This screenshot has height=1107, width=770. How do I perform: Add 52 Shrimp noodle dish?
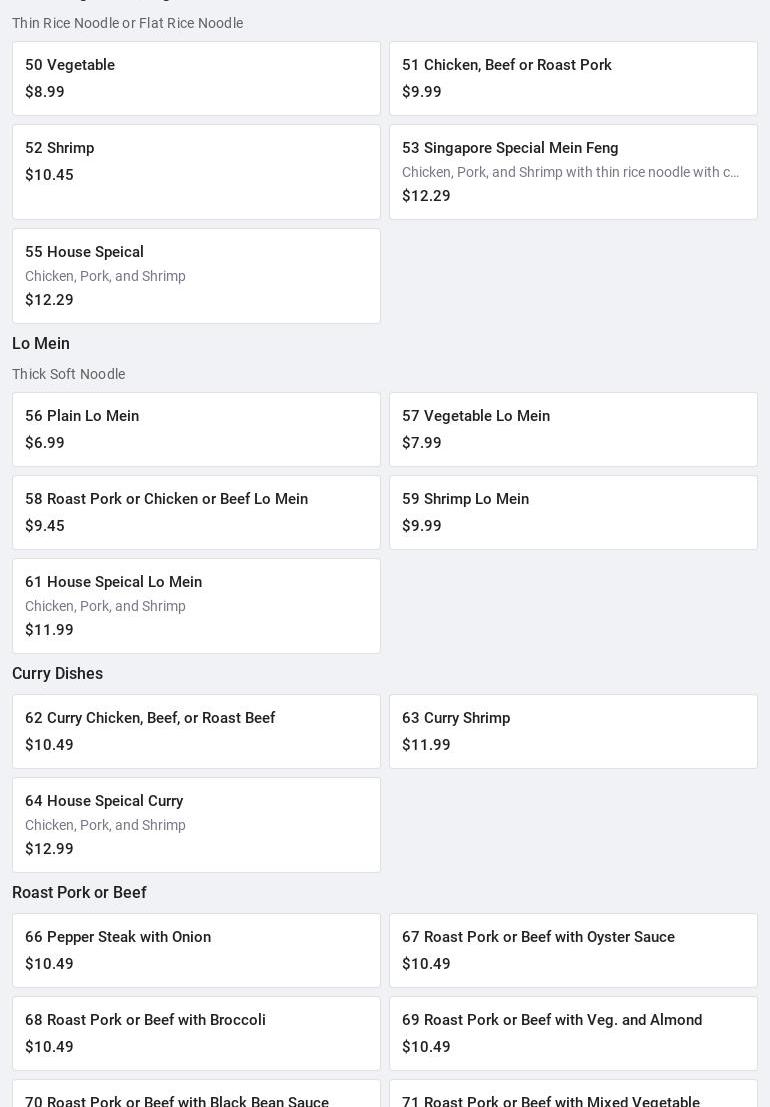point(196,171)
